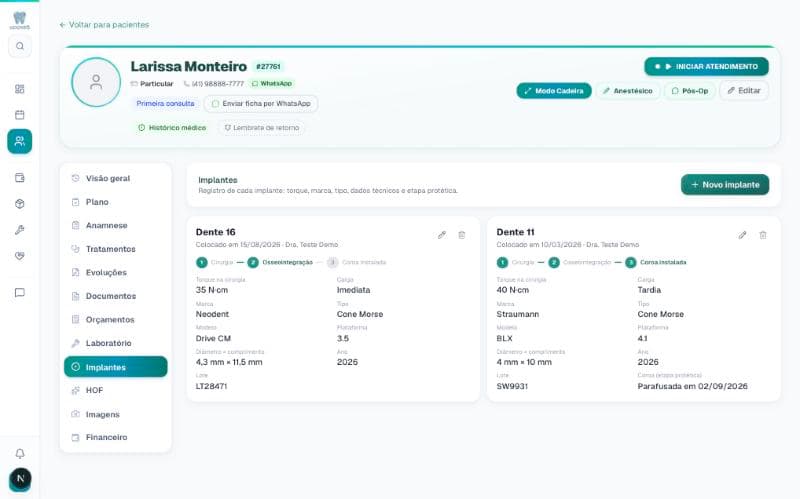Screen dimensions: 800x499
Task: Open the wallet icon in sidebar
Action: click(x=20, y=178)
